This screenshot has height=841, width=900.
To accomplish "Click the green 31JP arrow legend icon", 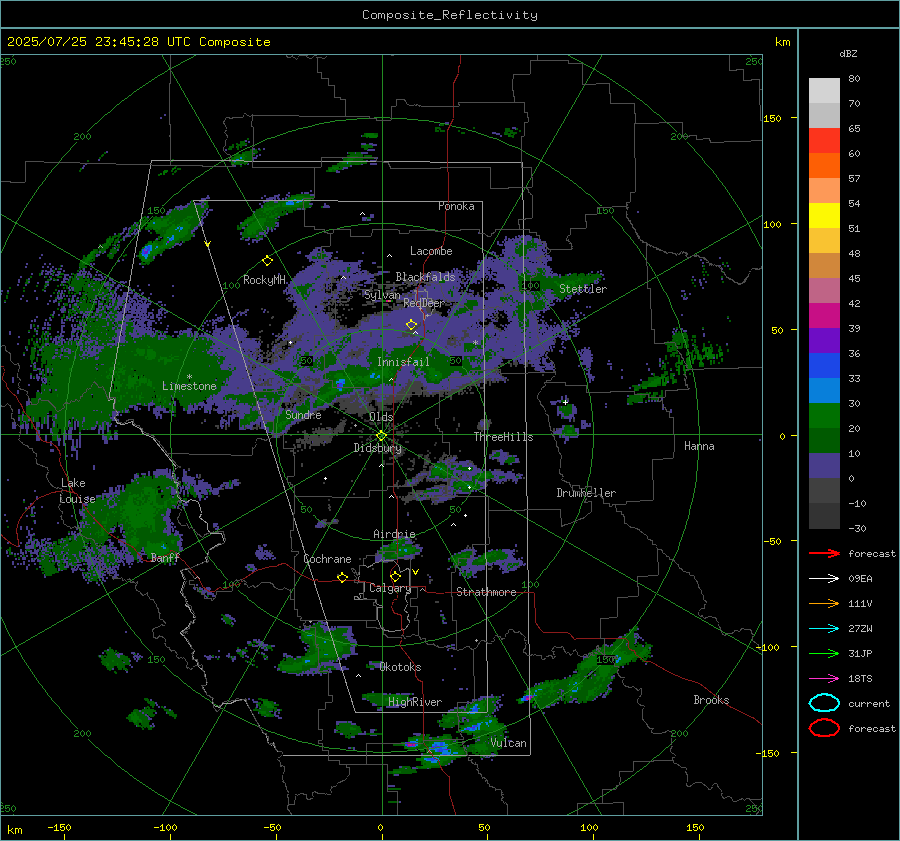I will (824, 653).
